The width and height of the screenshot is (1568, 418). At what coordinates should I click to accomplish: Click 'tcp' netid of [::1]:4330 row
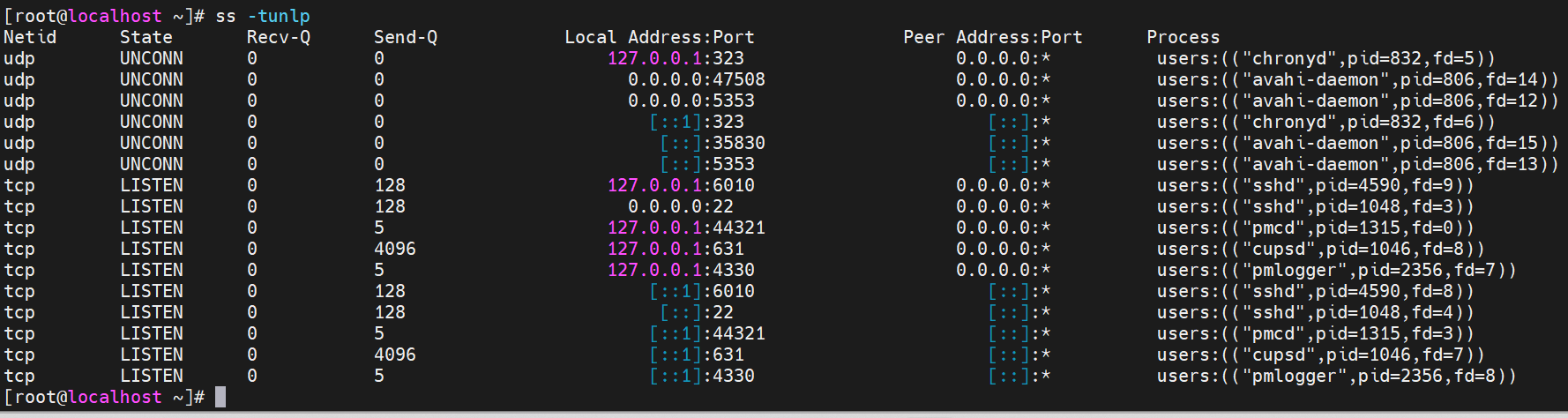(19, 376)
